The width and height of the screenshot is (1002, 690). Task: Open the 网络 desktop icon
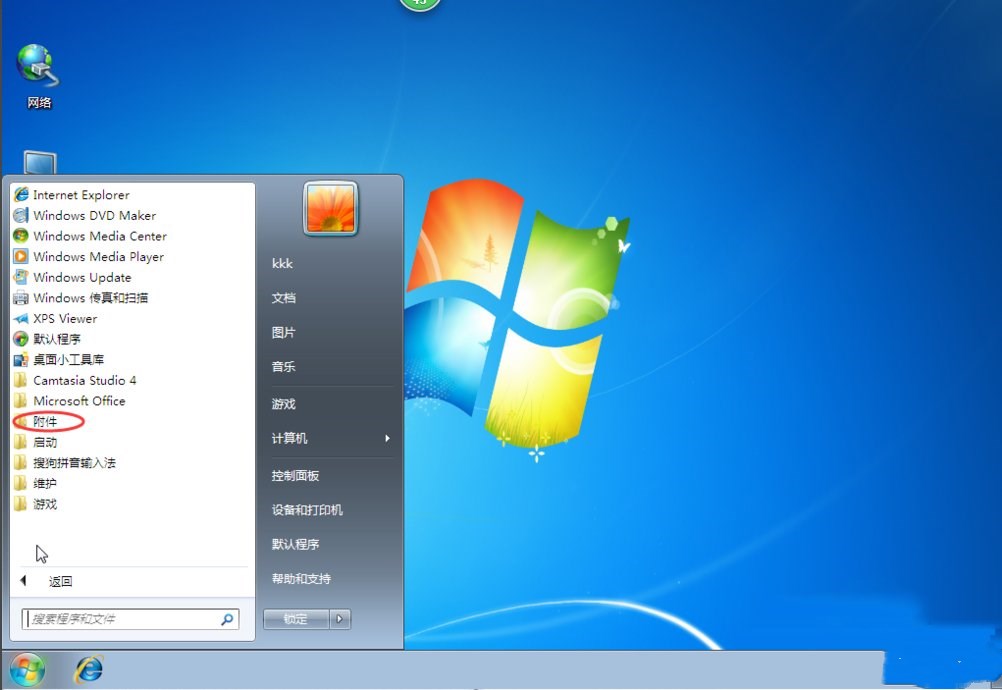38,76
